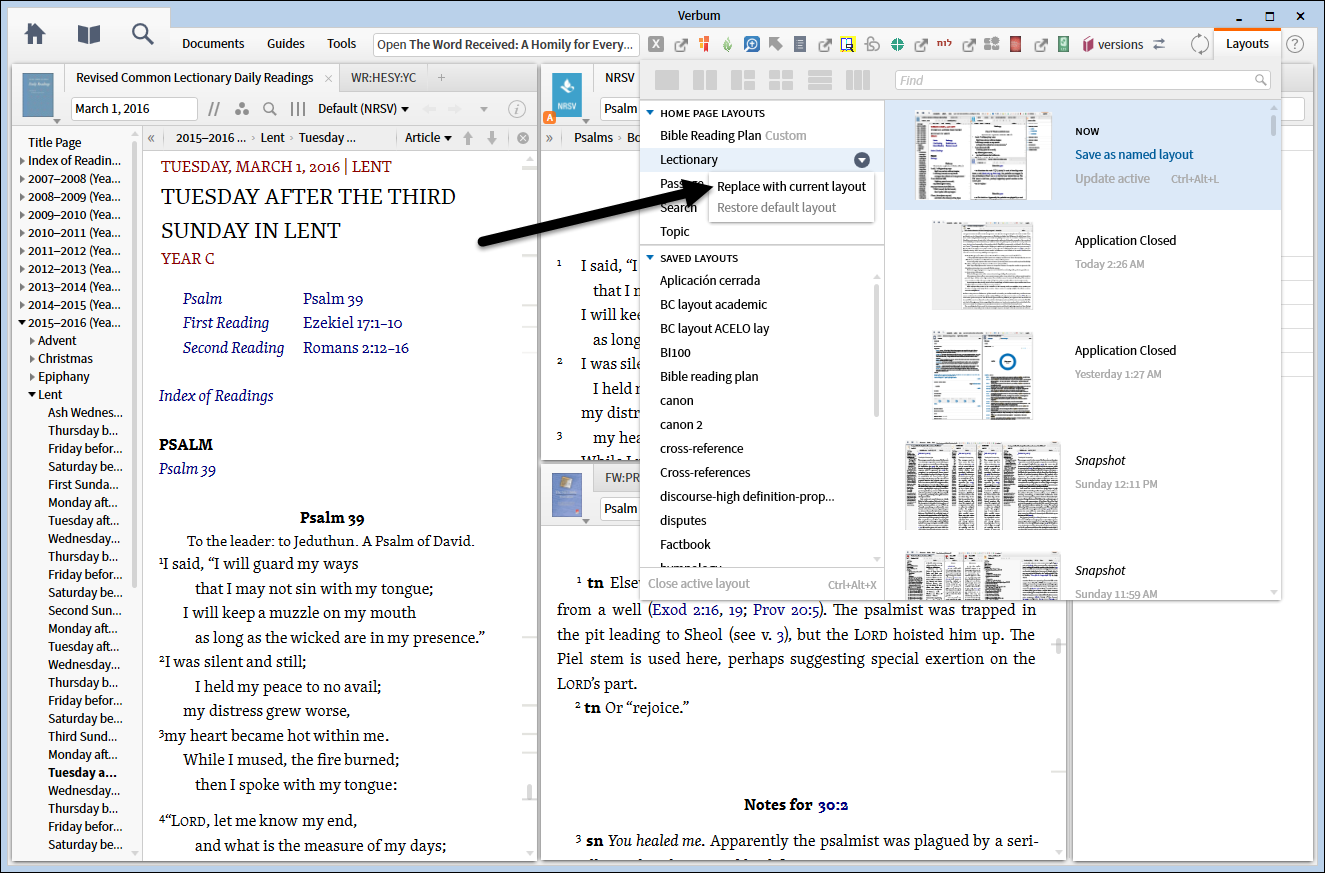Open the Default (NRSV) dropdown
The width and height of the screenshot is (1325, 873).
(x=363, y=109)
